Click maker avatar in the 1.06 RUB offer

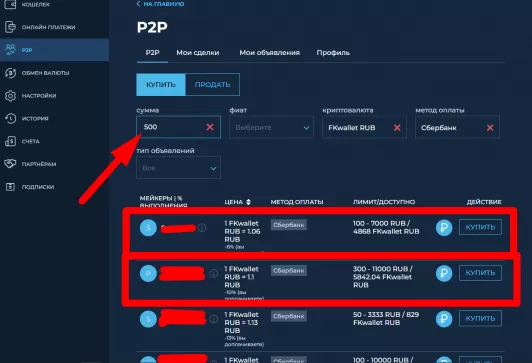click(x=148, y=228)
